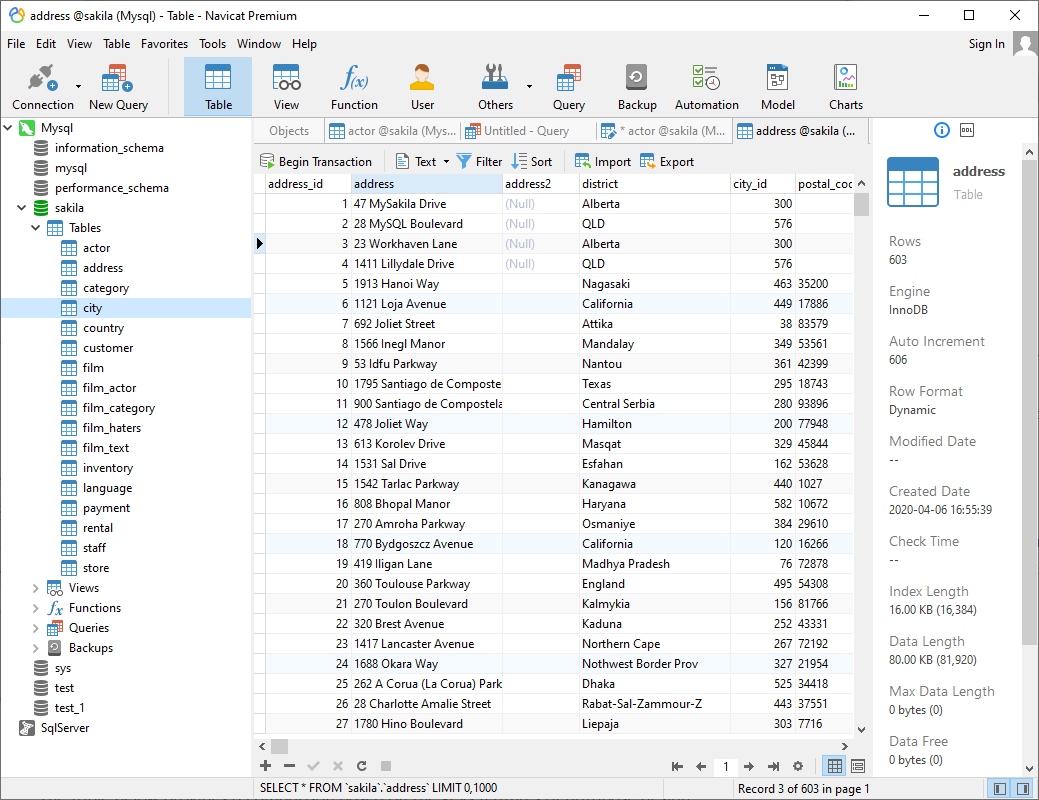Click cell 'Rabat-Sal-Zammour-Z'

[655, 704]
